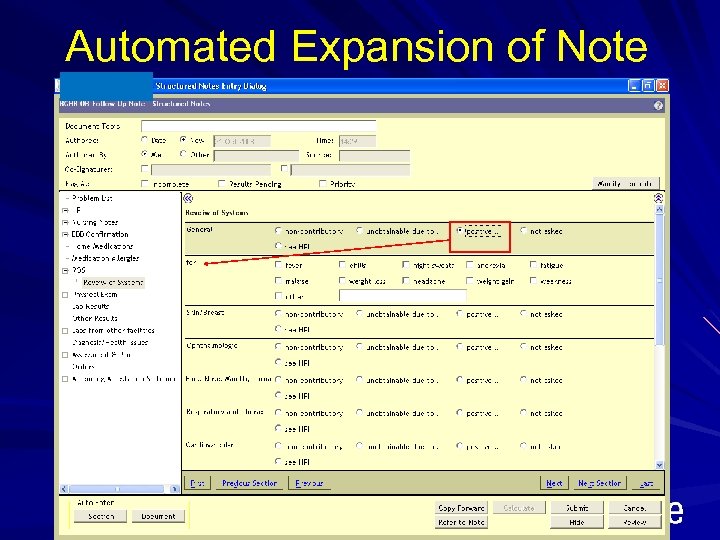Screen dimensions: 720x540
Task: Check the malaise checkbox
Action: [x=278, y=280]
